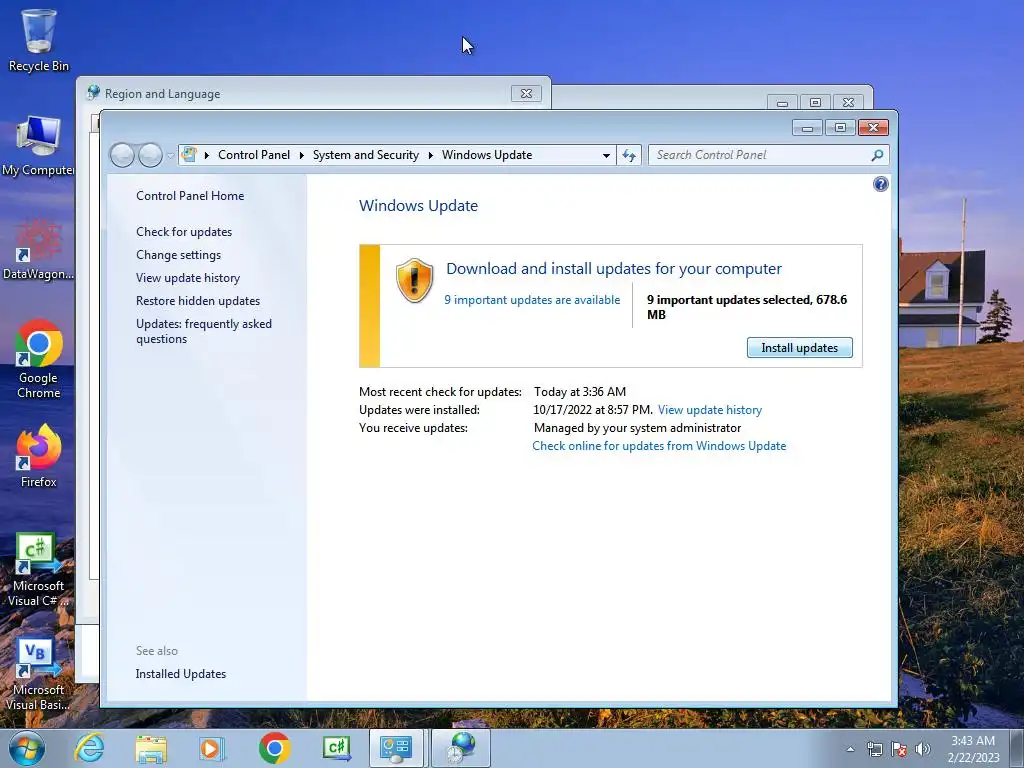Image resolution: width=1024 pixels, height=768 pixels.
Task: Click the Control Panel icon in address bar
Action: (x=189, y=155)
